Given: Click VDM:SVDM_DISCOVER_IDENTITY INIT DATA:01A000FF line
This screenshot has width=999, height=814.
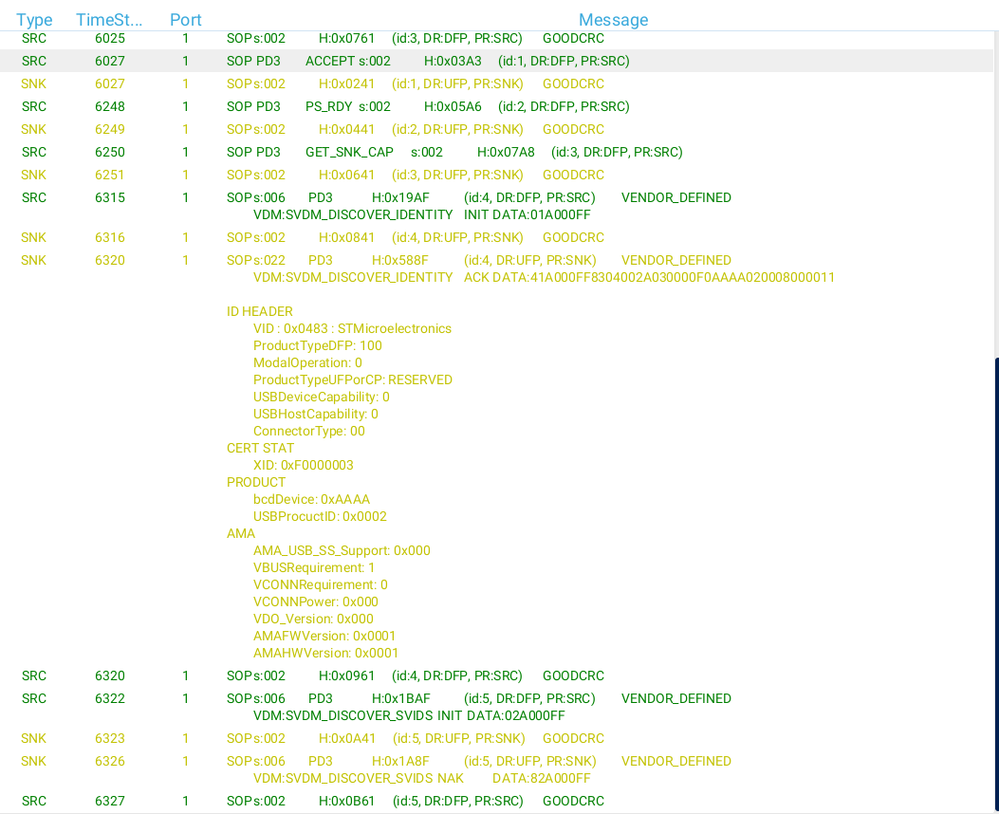Looking at the screenshot, I should (422, 215).
